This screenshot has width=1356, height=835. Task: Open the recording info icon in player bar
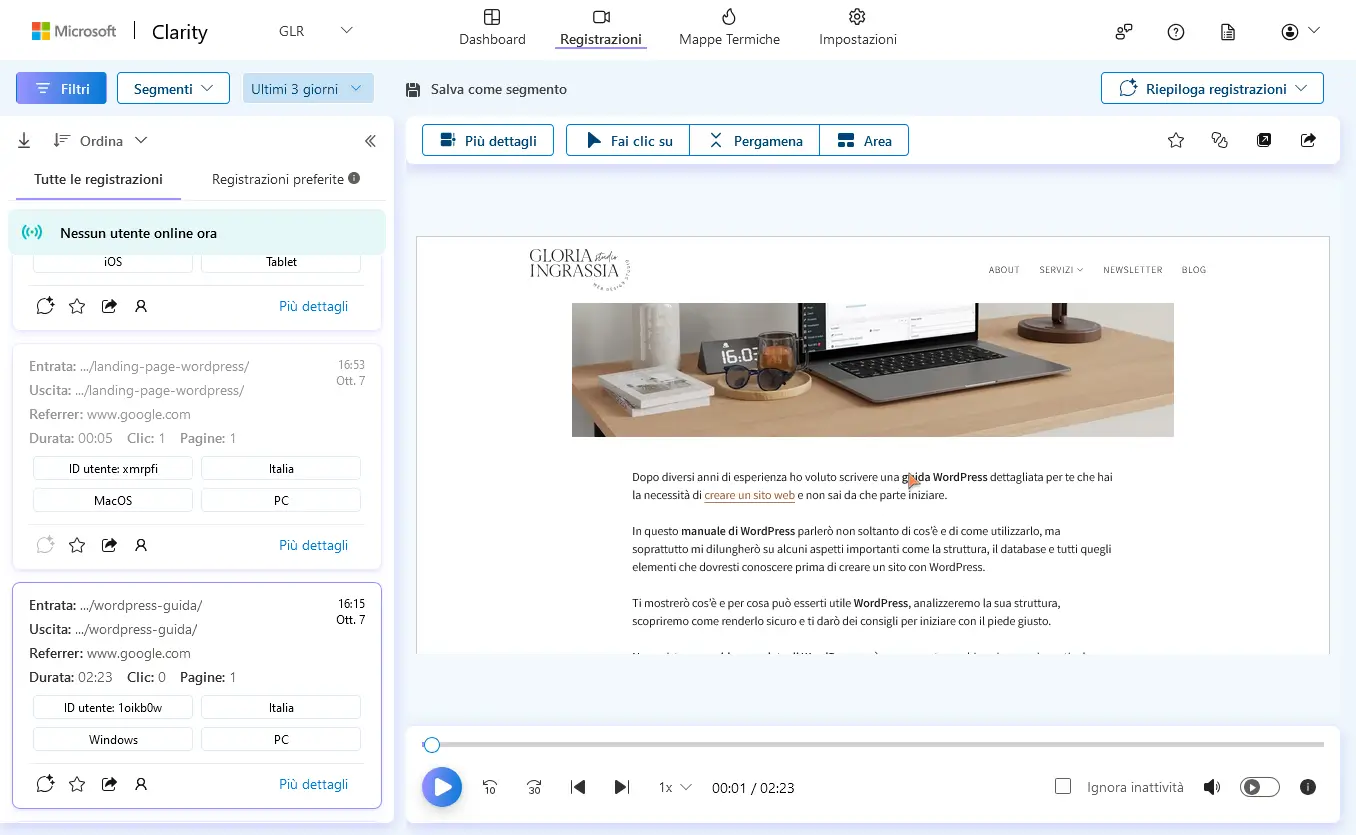click(1308, 787)
